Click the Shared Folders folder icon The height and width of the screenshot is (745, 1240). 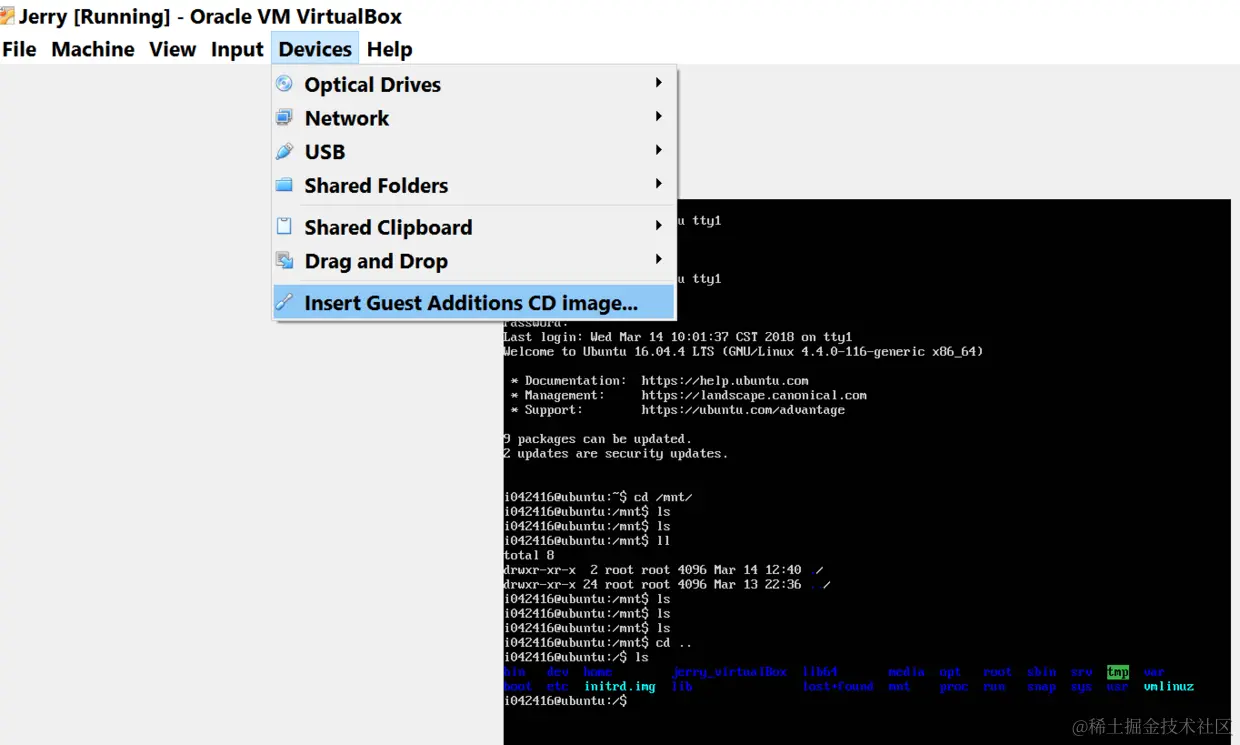point(285,185)
